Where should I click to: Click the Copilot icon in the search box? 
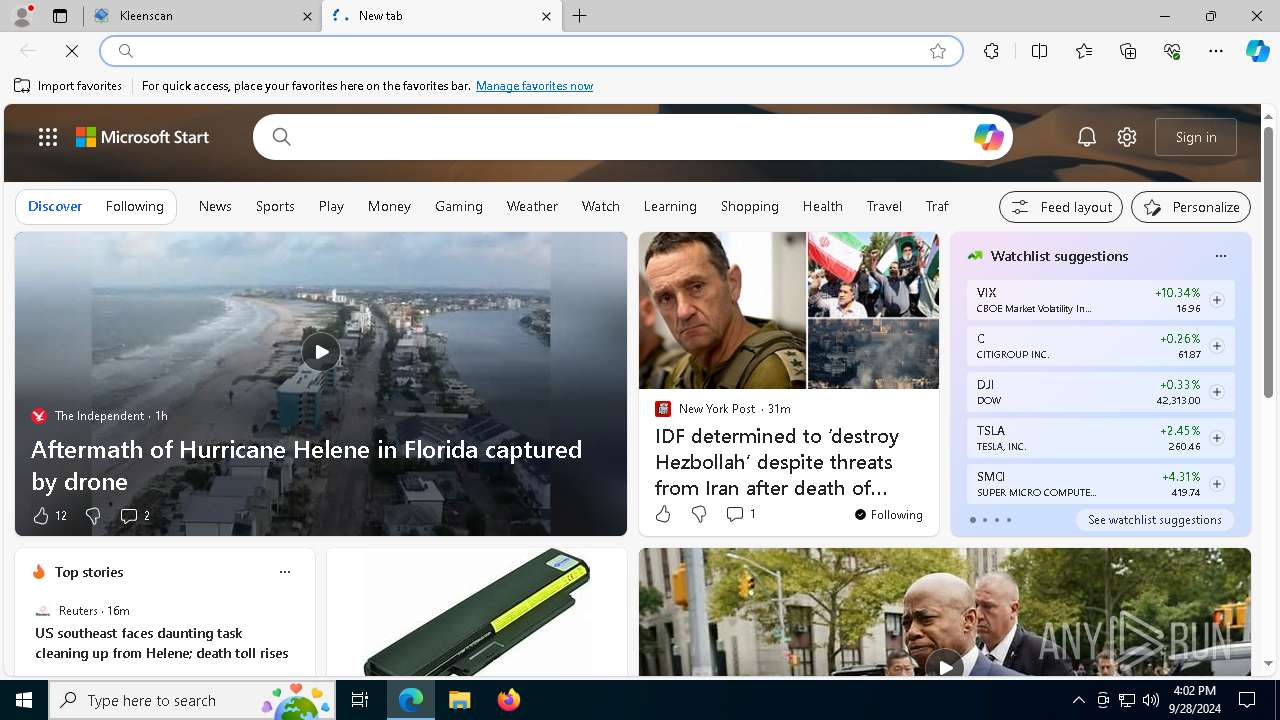(988, 137)
